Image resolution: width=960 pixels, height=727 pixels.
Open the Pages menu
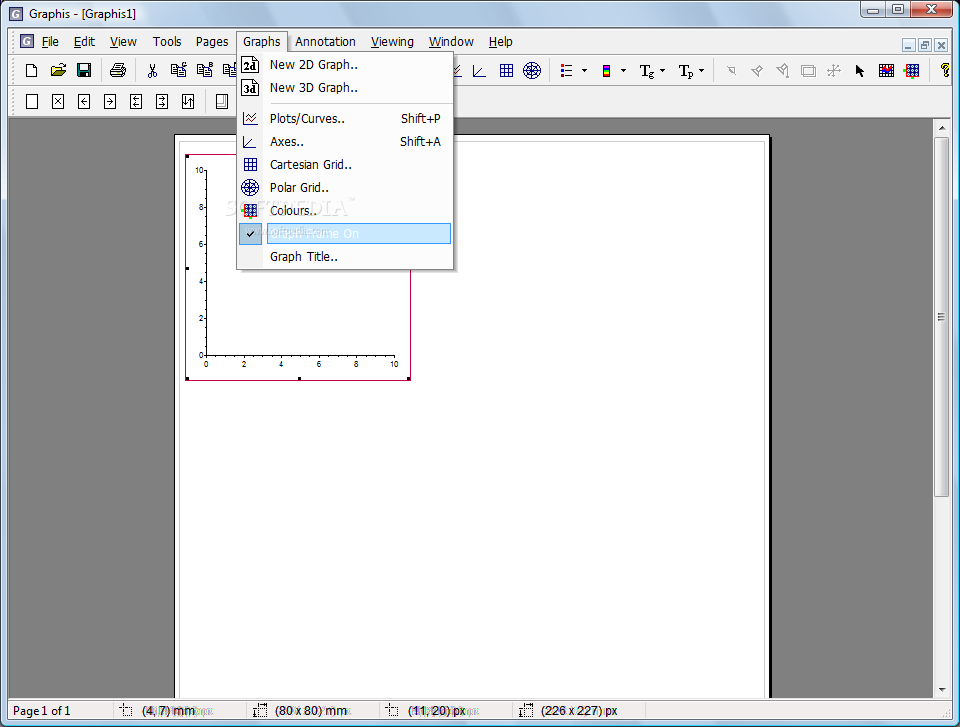[x=212, y=42]
